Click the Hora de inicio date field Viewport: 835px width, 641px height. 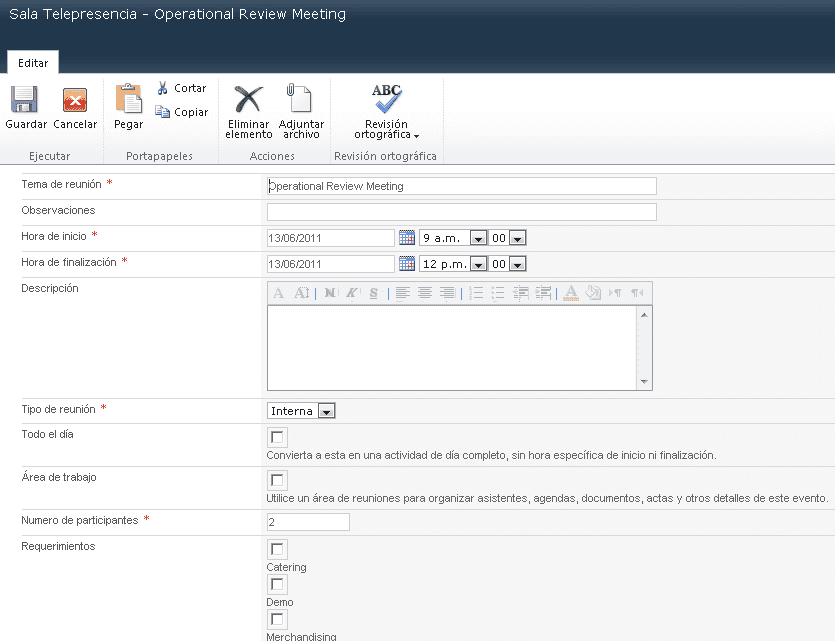coord(331,237)
